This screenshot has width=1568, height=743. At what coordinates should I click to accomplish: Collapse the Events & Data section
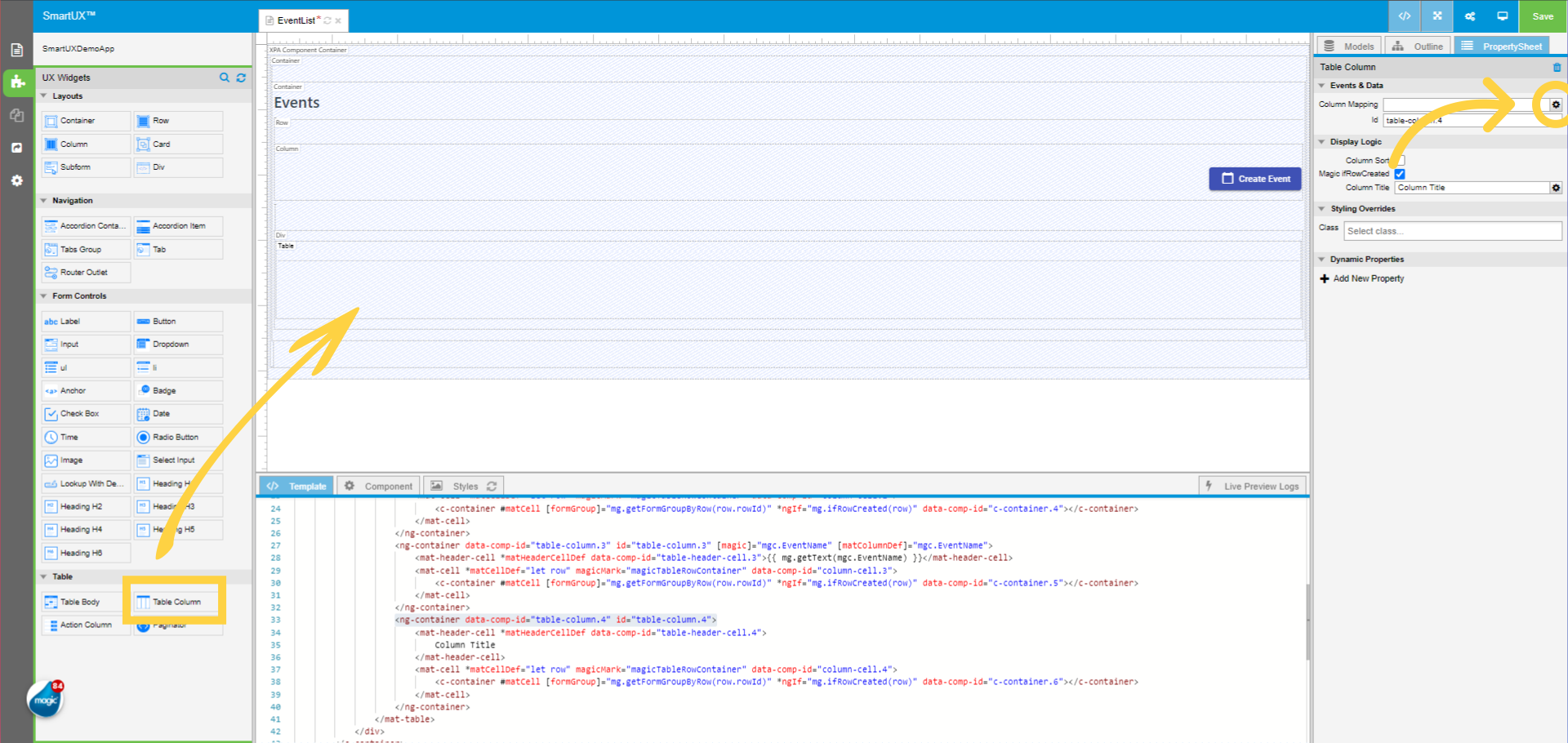(x=1323, y=85)
